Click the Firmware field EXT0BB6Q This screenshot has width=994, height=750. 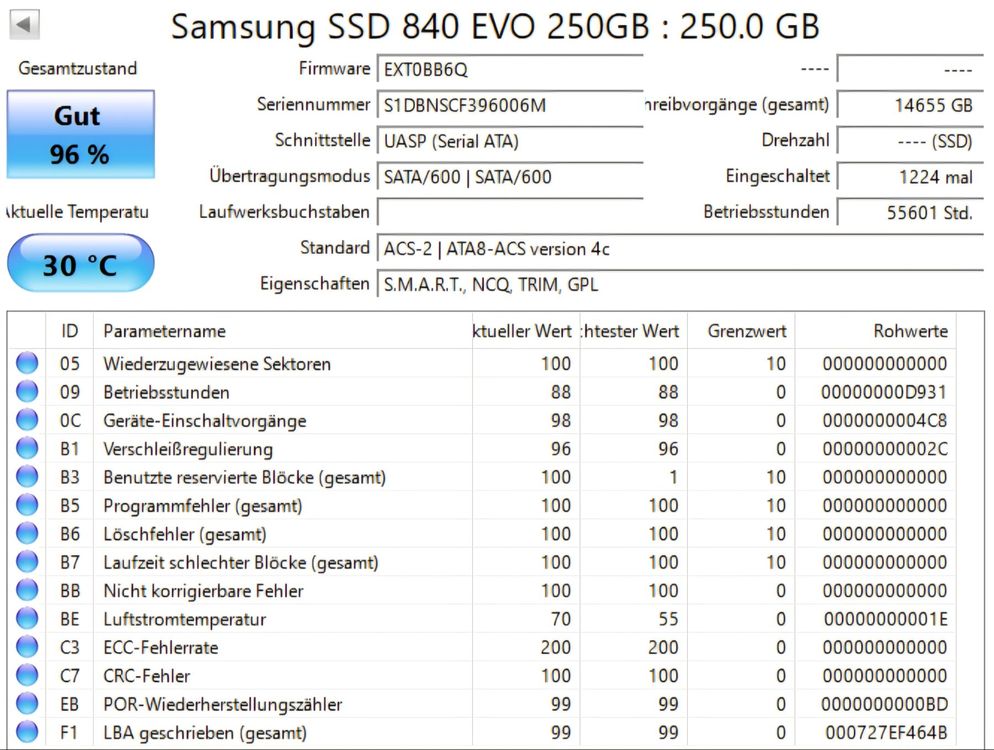510,69
